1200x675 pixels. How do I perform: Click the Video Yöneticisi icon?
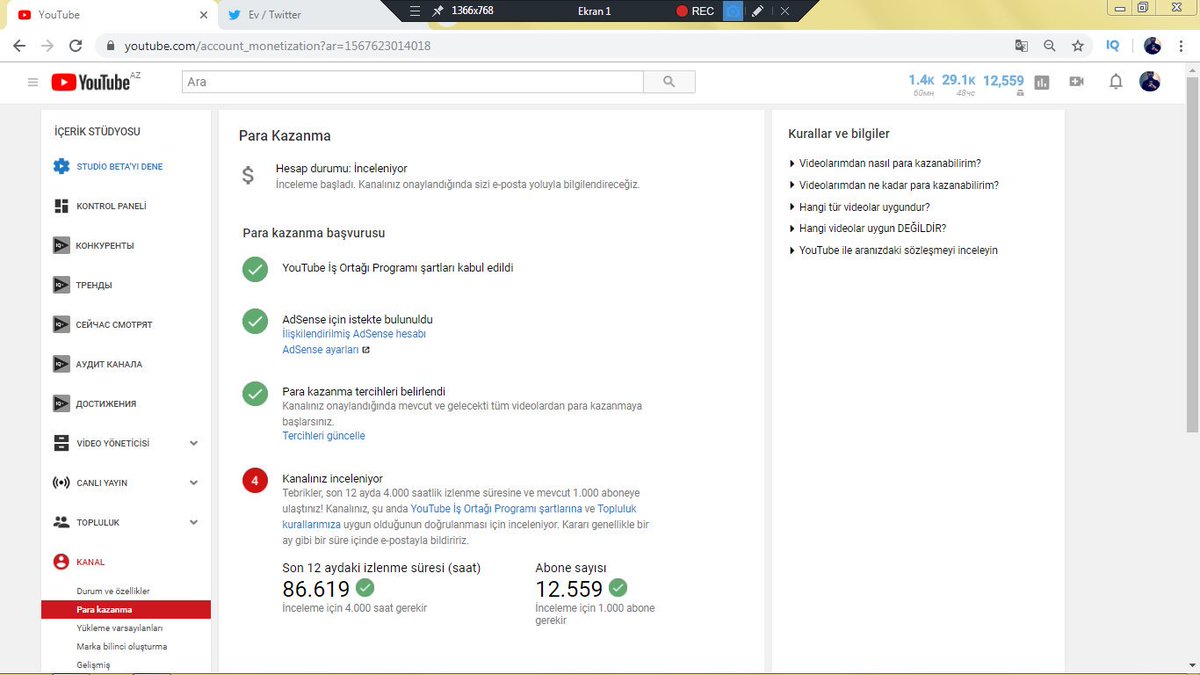pyautogui.click(x=61, y=443)
